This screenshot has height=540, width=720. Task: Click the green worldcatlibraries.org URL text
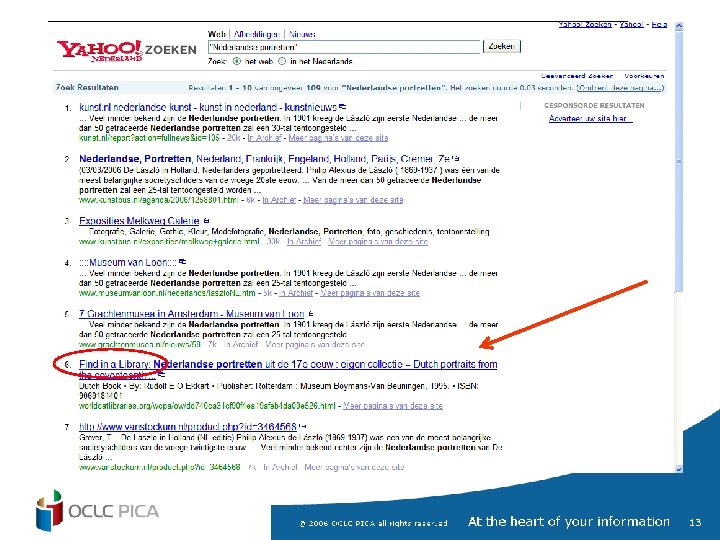[x=207, y=405]
